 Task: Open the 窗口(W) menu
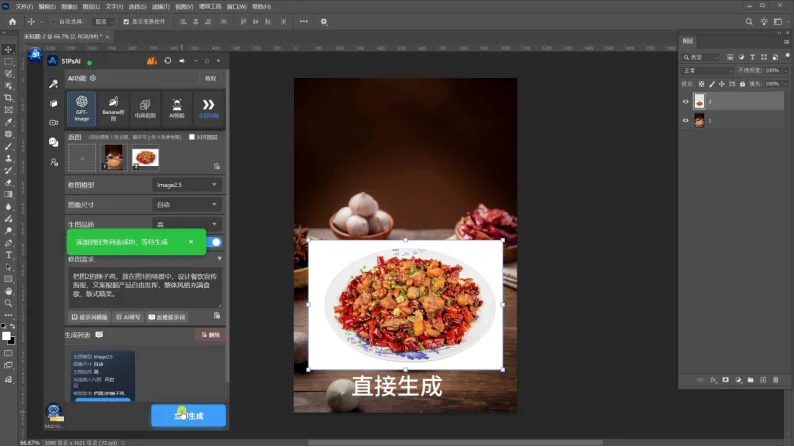(x=236, y=7)
